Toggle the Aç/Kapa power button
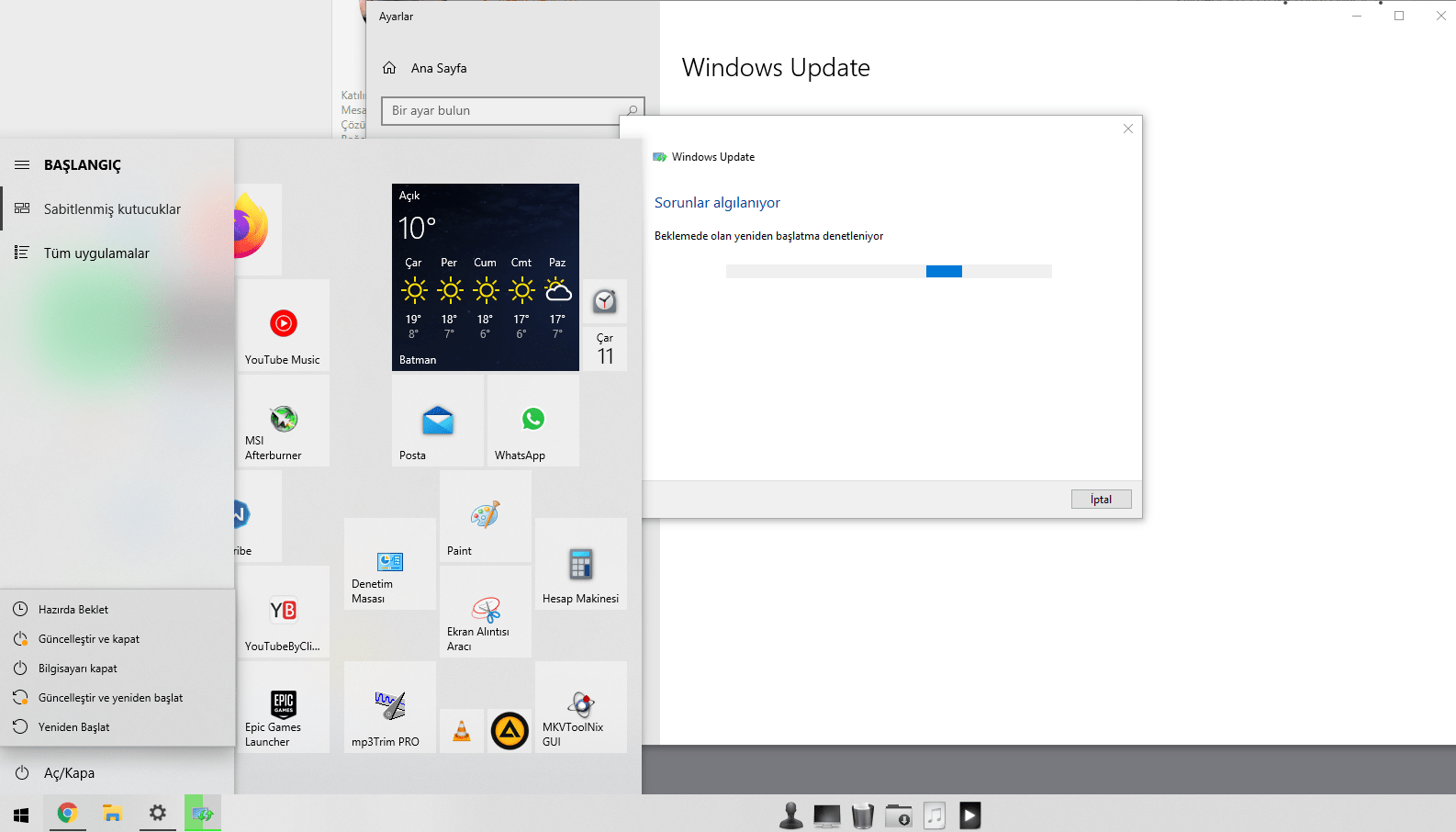Viewport: 1456px width, 832px height. [118, 773]
